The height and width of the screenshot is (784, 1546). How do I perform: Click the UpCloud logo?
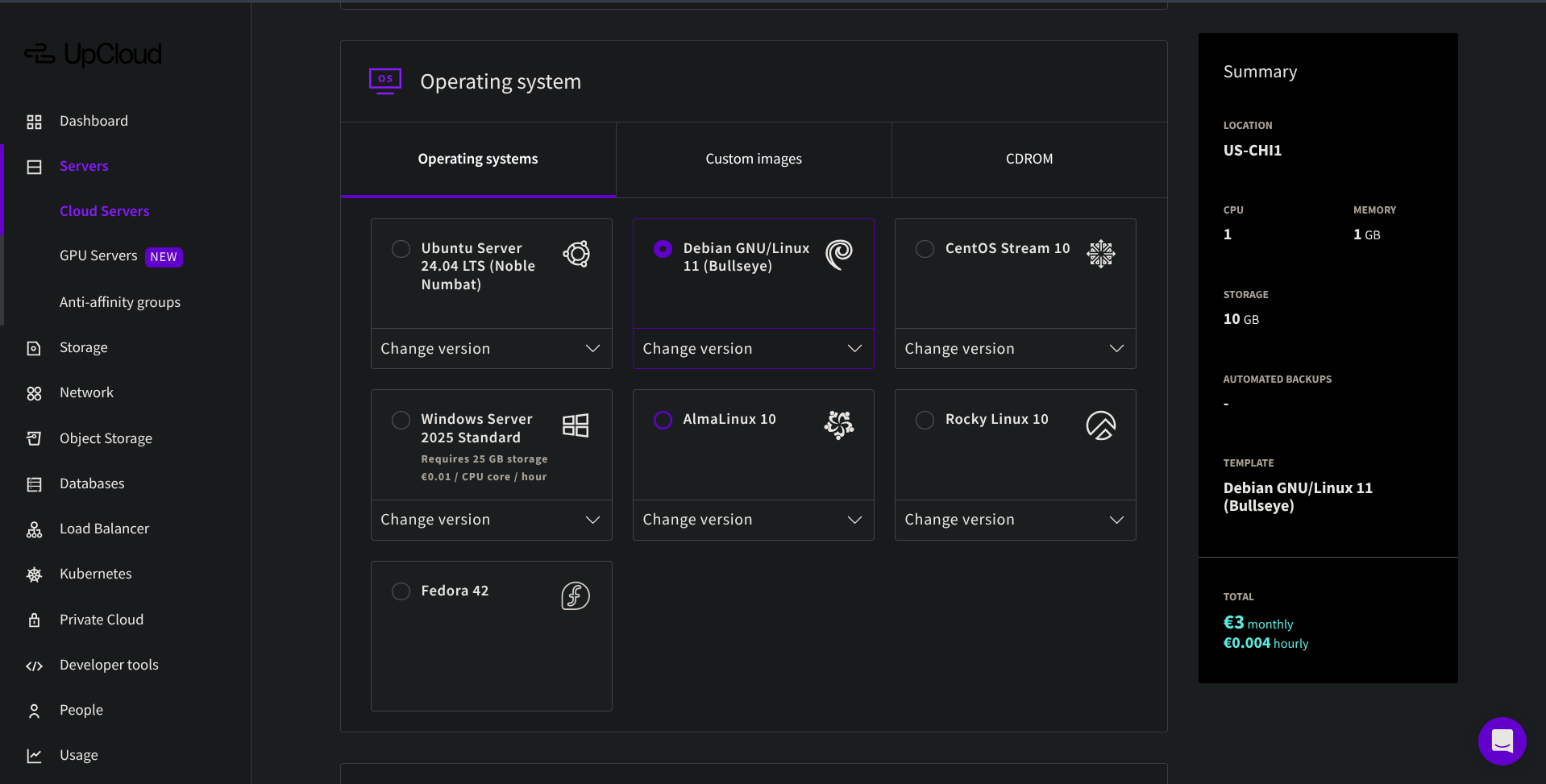93,54
